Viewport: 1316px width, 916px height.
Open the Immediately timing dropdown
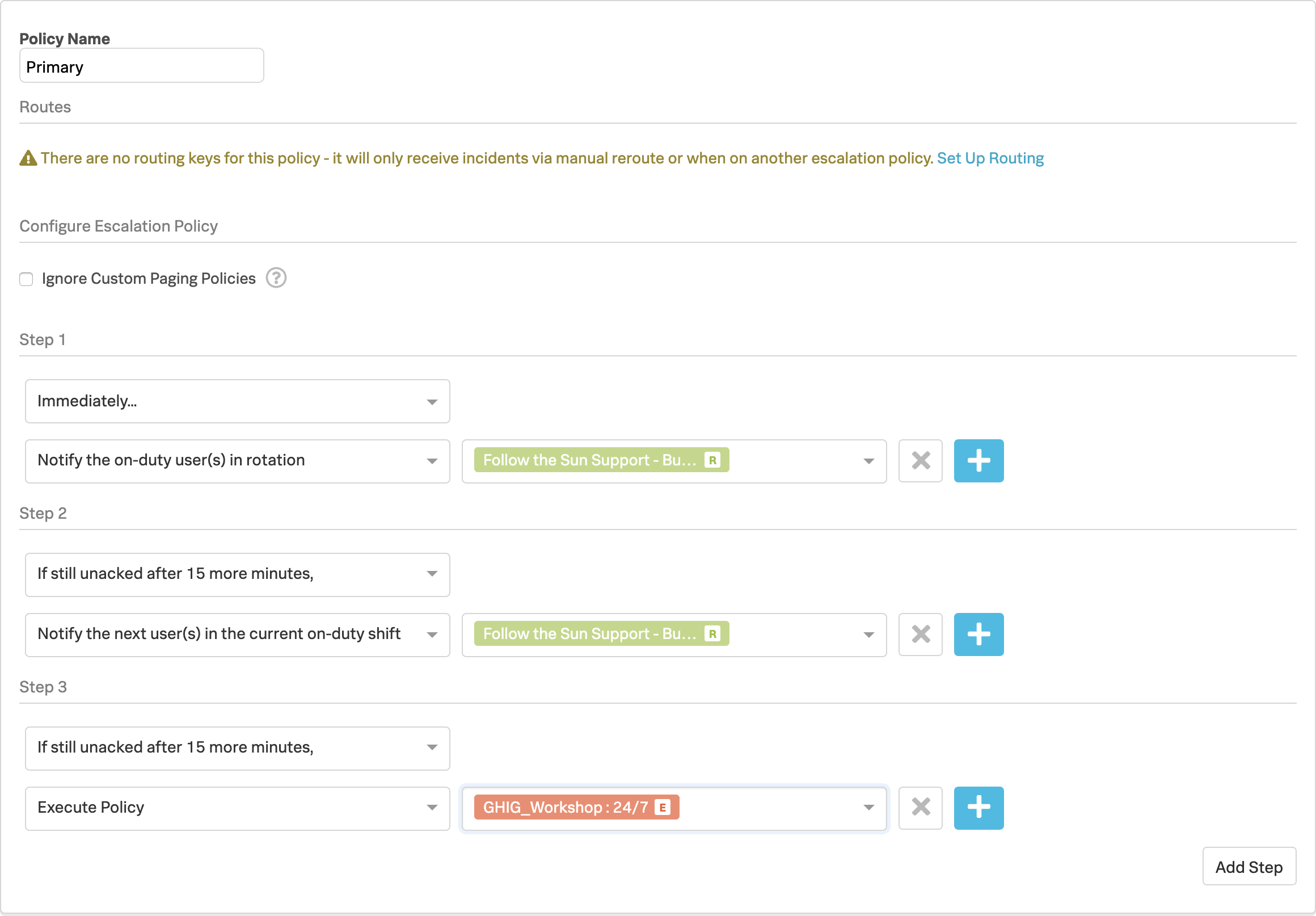point(237,401)
